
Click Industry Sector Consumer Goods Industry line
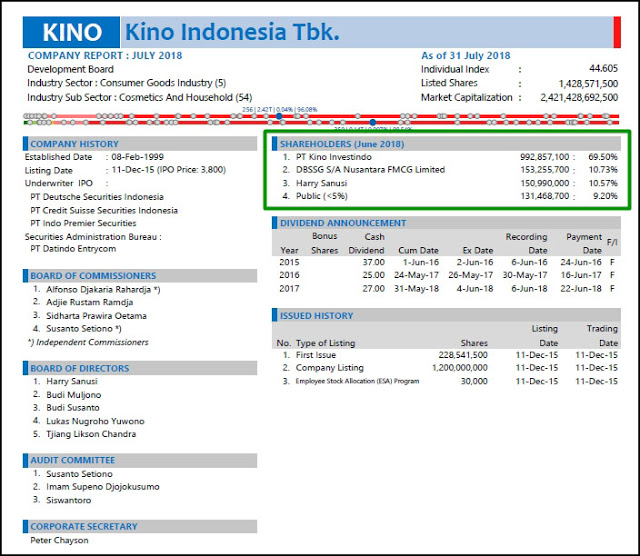coord(127,83)
